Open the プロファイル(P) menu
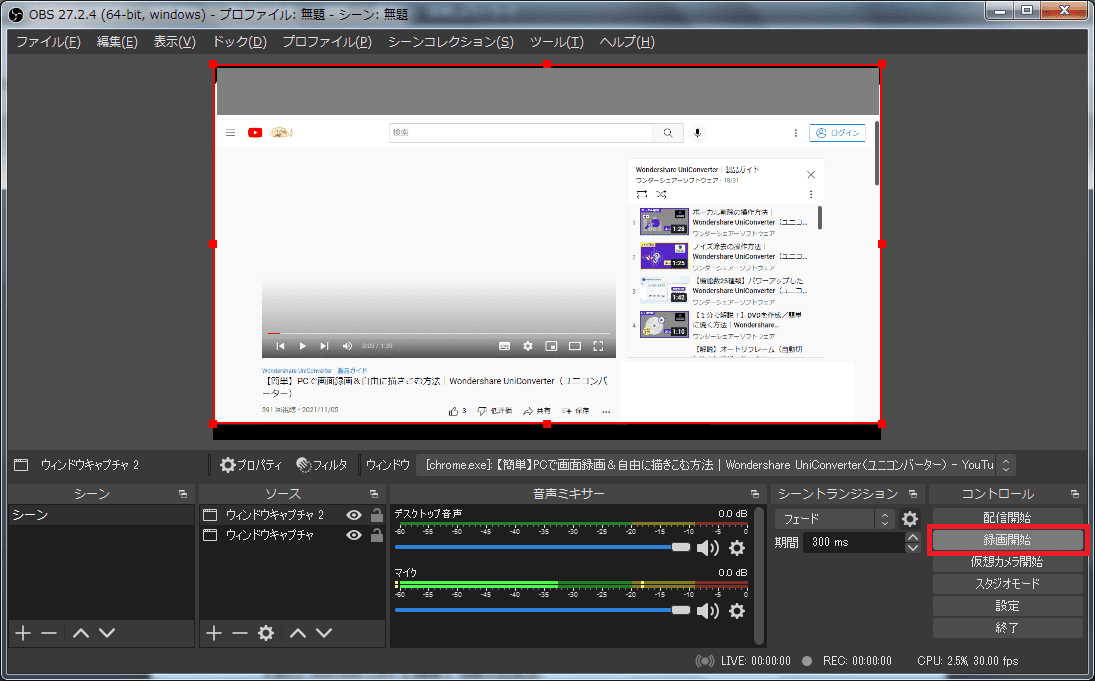 click(327, 42)
